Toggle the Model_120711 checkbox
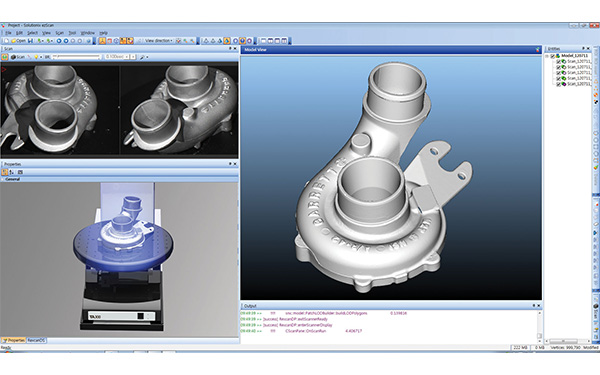The height and width of the screenshot is (375, 600). tap(552, 56)
